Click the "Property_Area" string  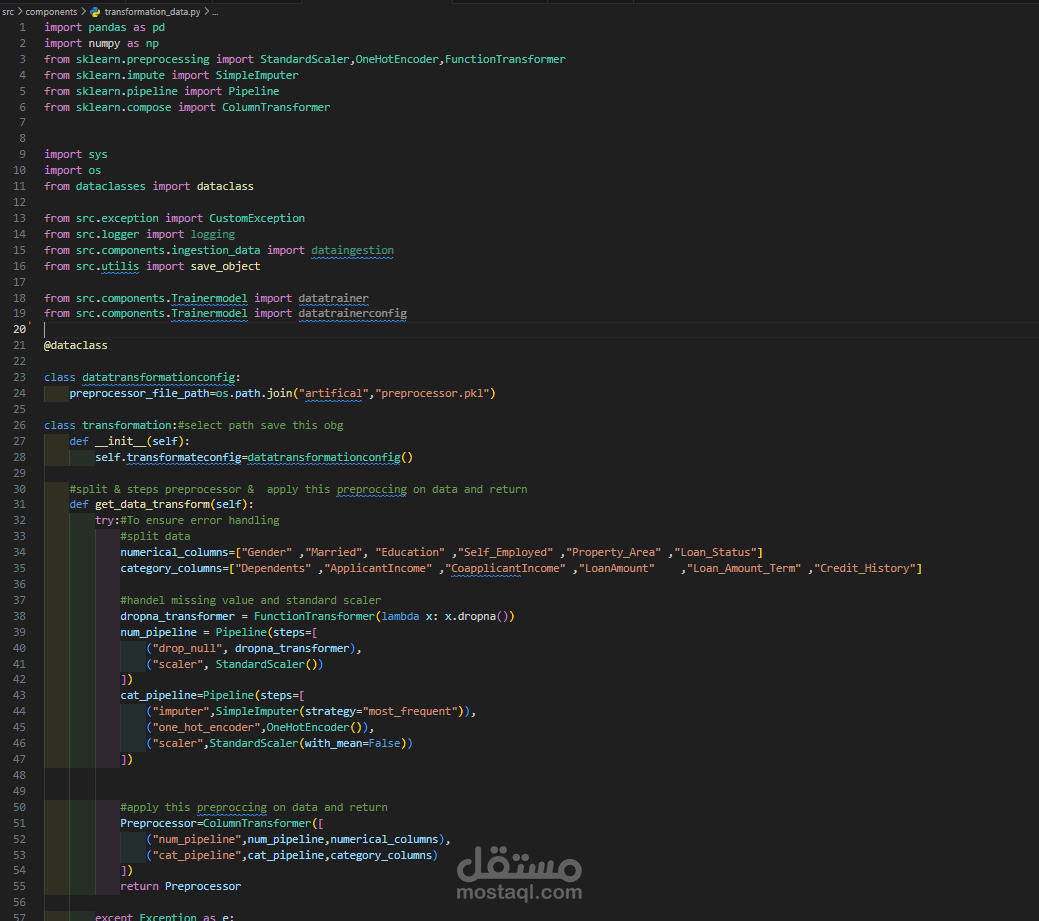click(614, 552)
